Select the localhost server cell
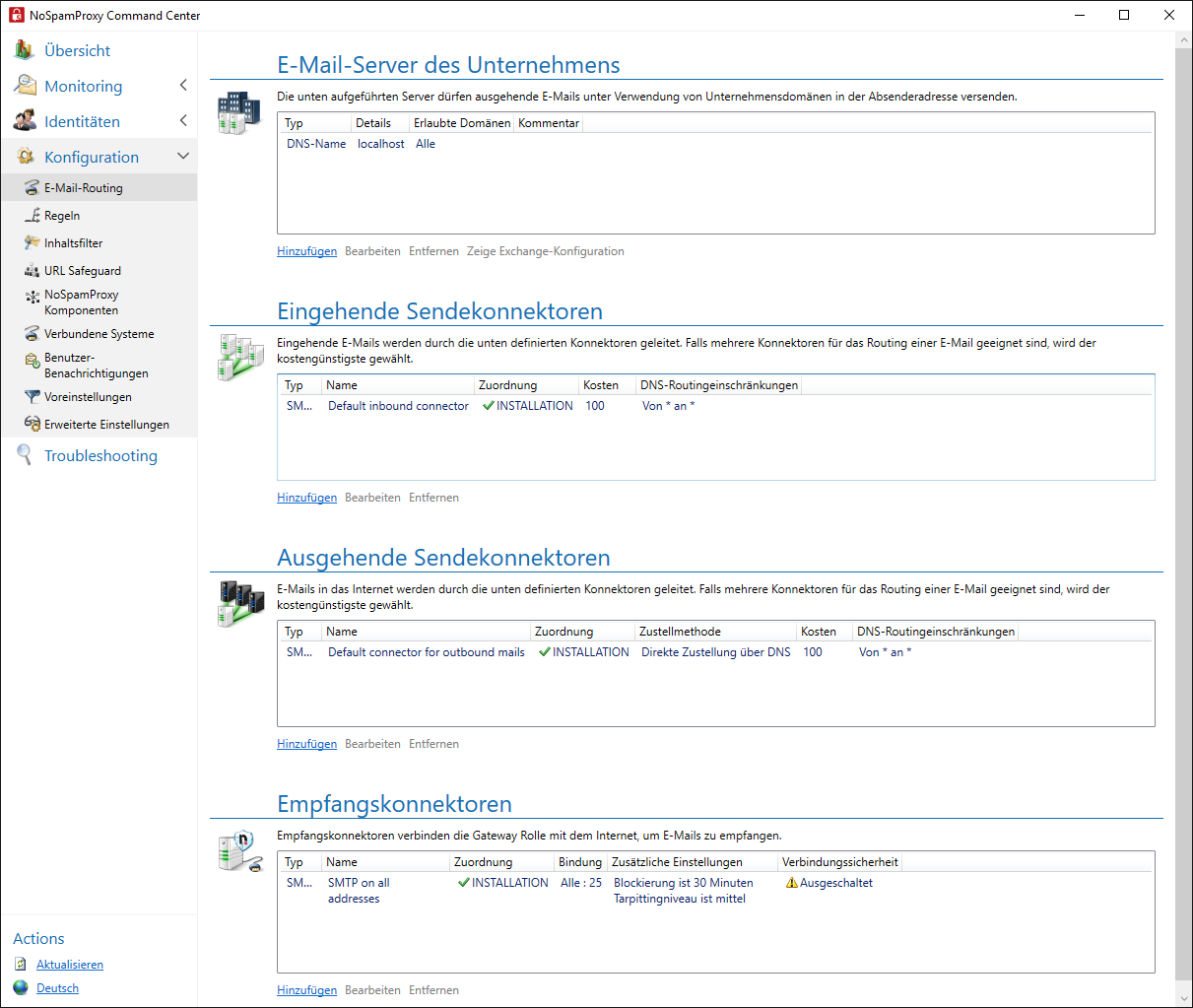1193x1008 pixels. 380,144
